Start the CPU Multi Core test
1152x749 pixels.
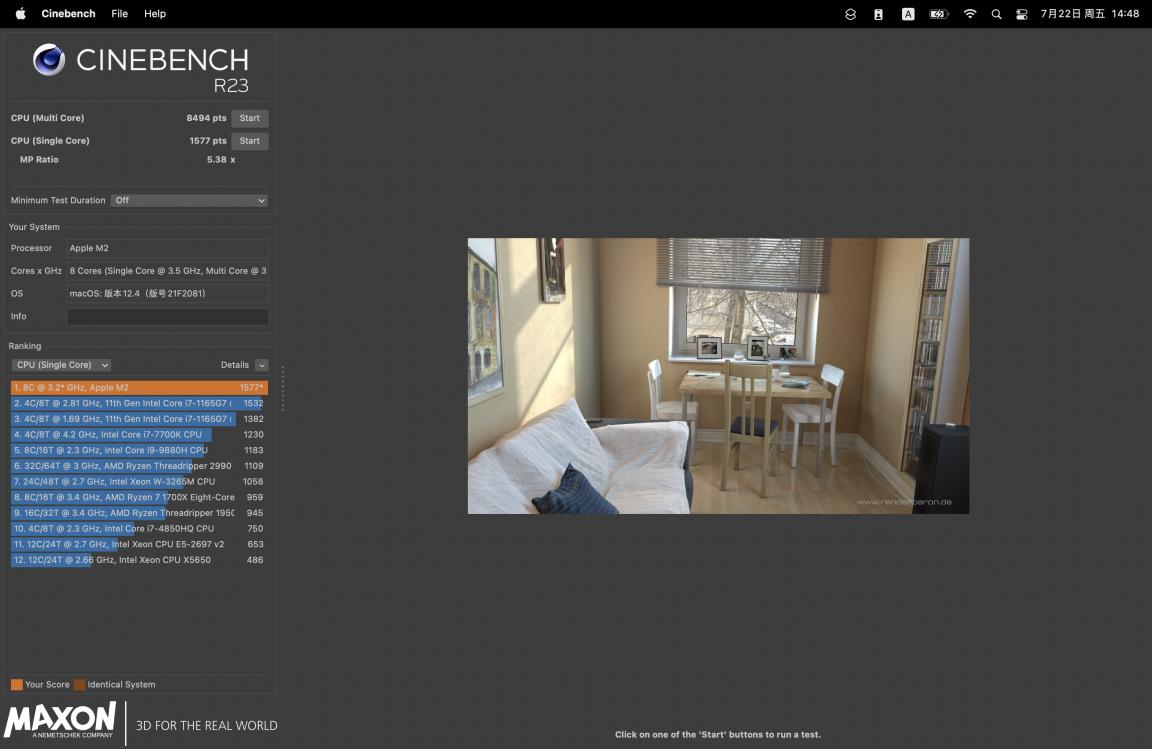pos(249,118)
